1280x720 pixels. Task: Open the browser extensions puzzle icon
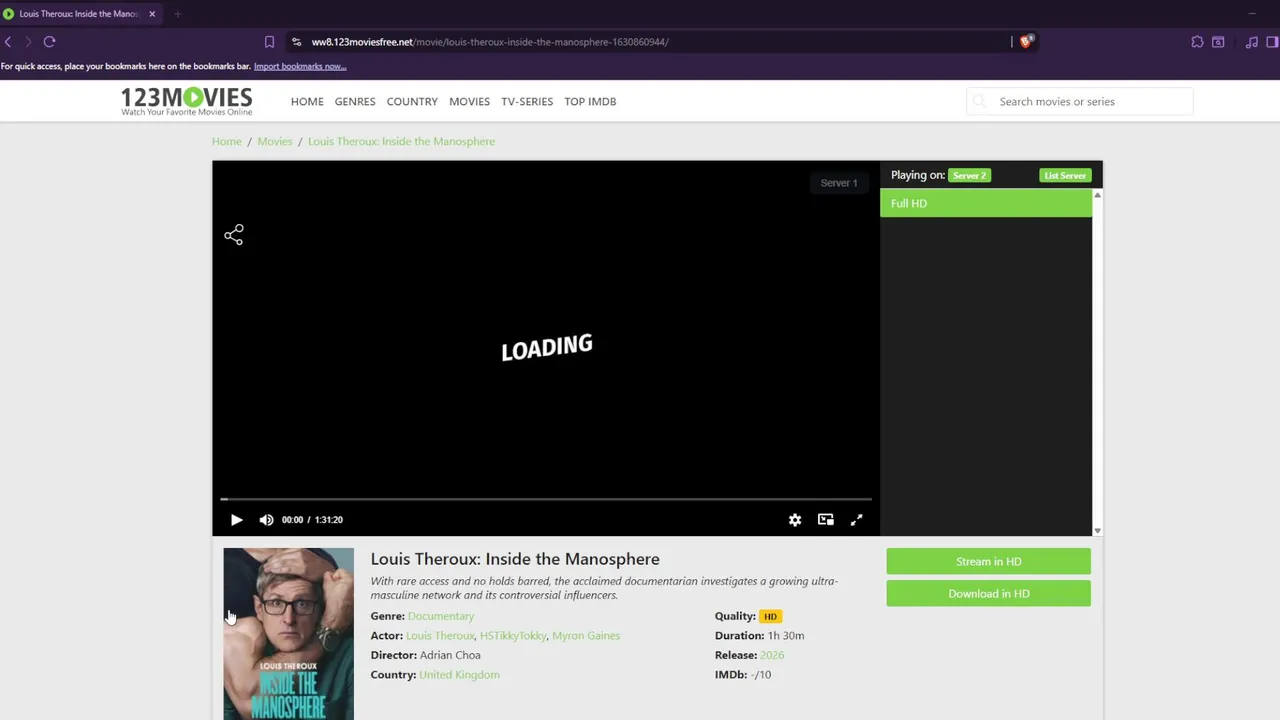coord(1197,42)
